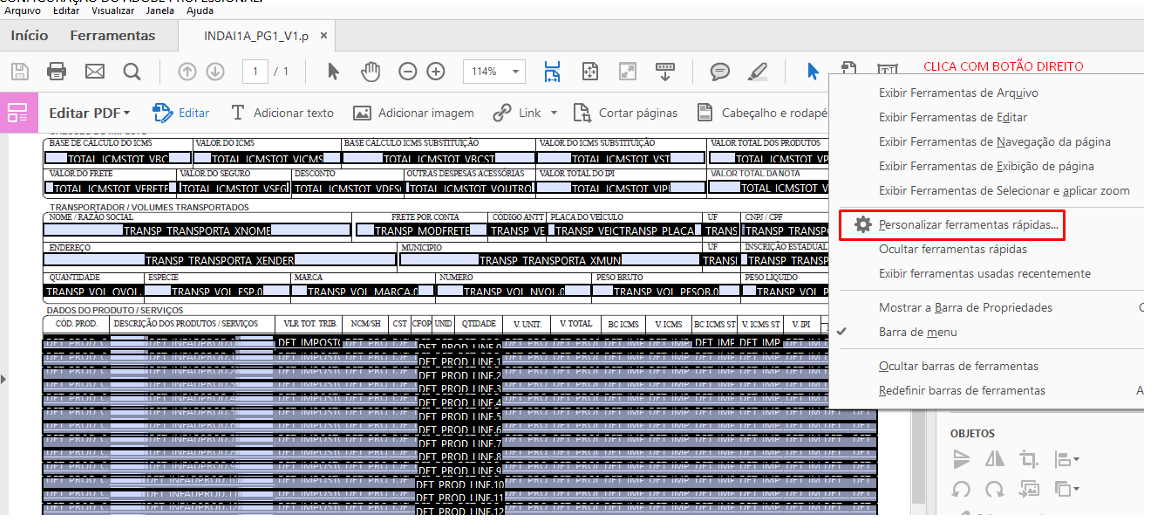Click the Adicionar texto button

(282, 113)
